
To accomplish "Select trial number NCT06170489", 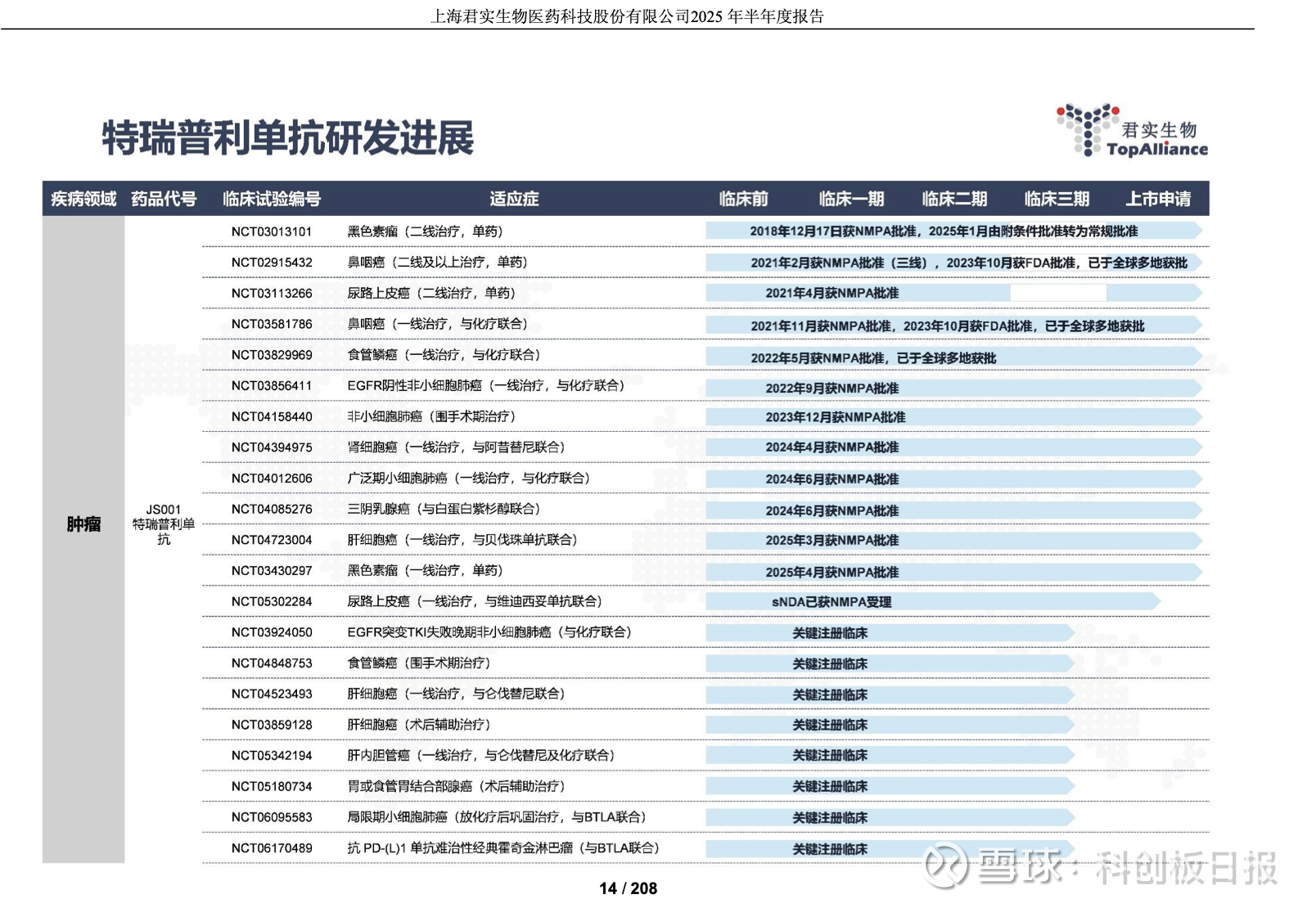I will point(272,848).
